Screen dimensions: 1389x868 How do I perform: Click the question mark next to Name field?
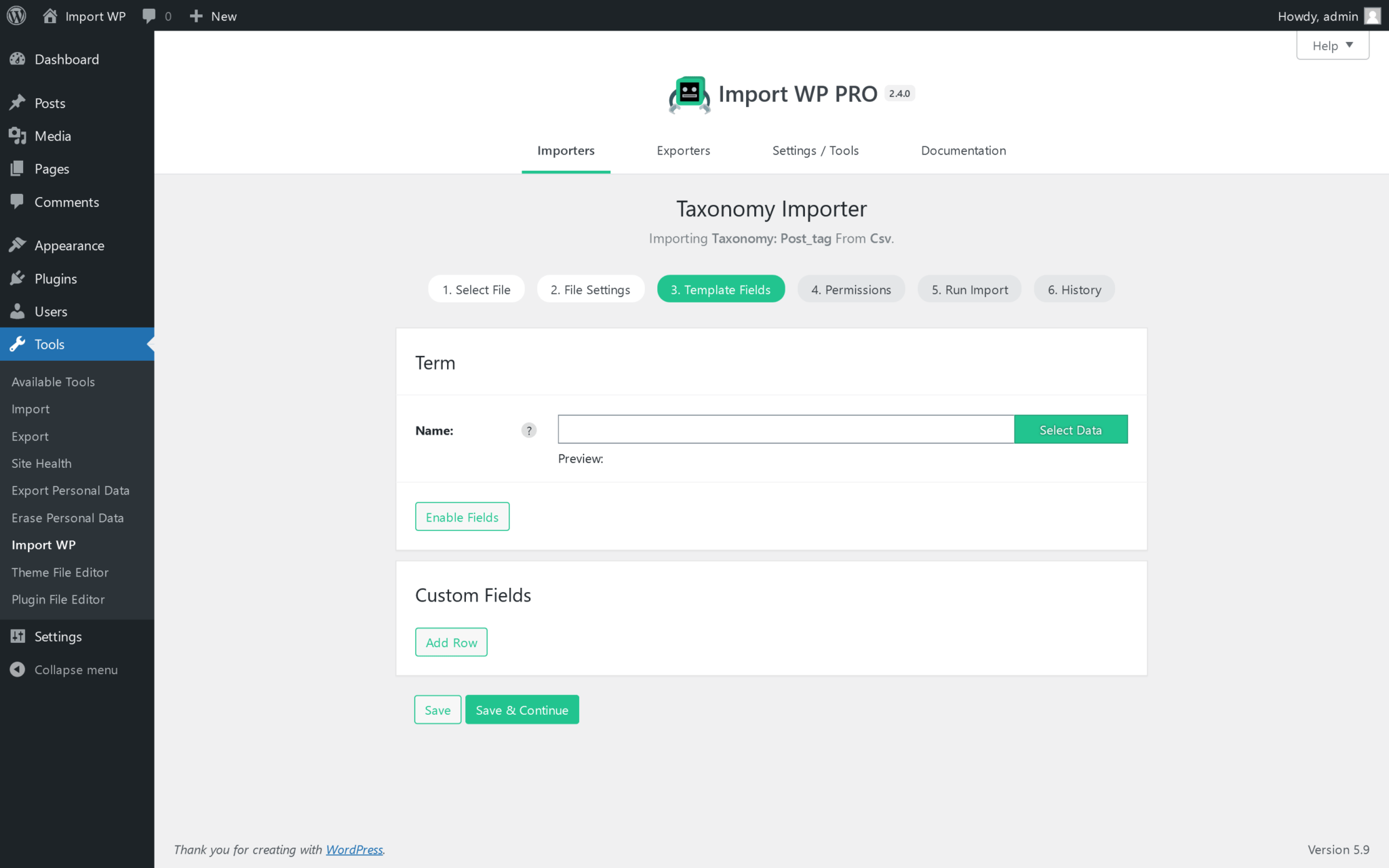coord(528,430)
